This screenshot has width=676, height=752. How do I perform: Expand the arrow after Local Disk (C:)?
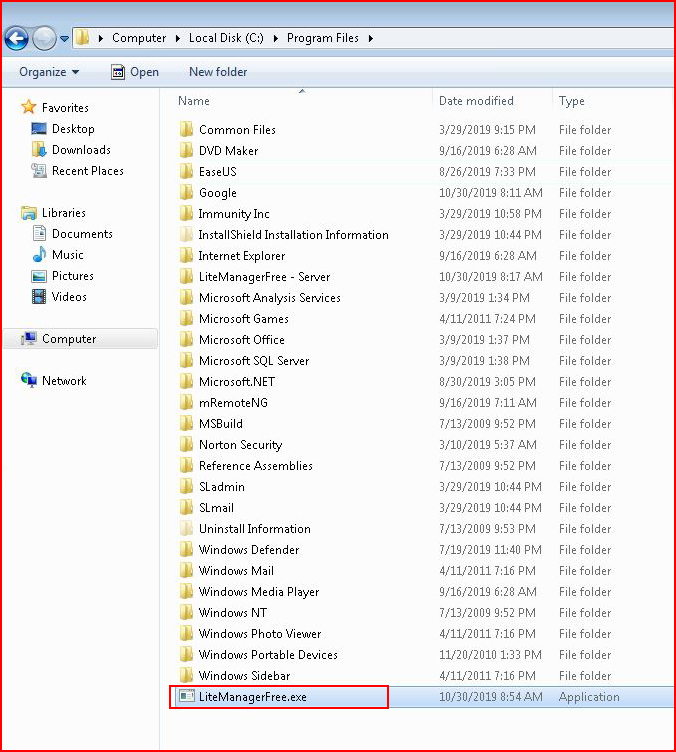(x=276, y=38)
